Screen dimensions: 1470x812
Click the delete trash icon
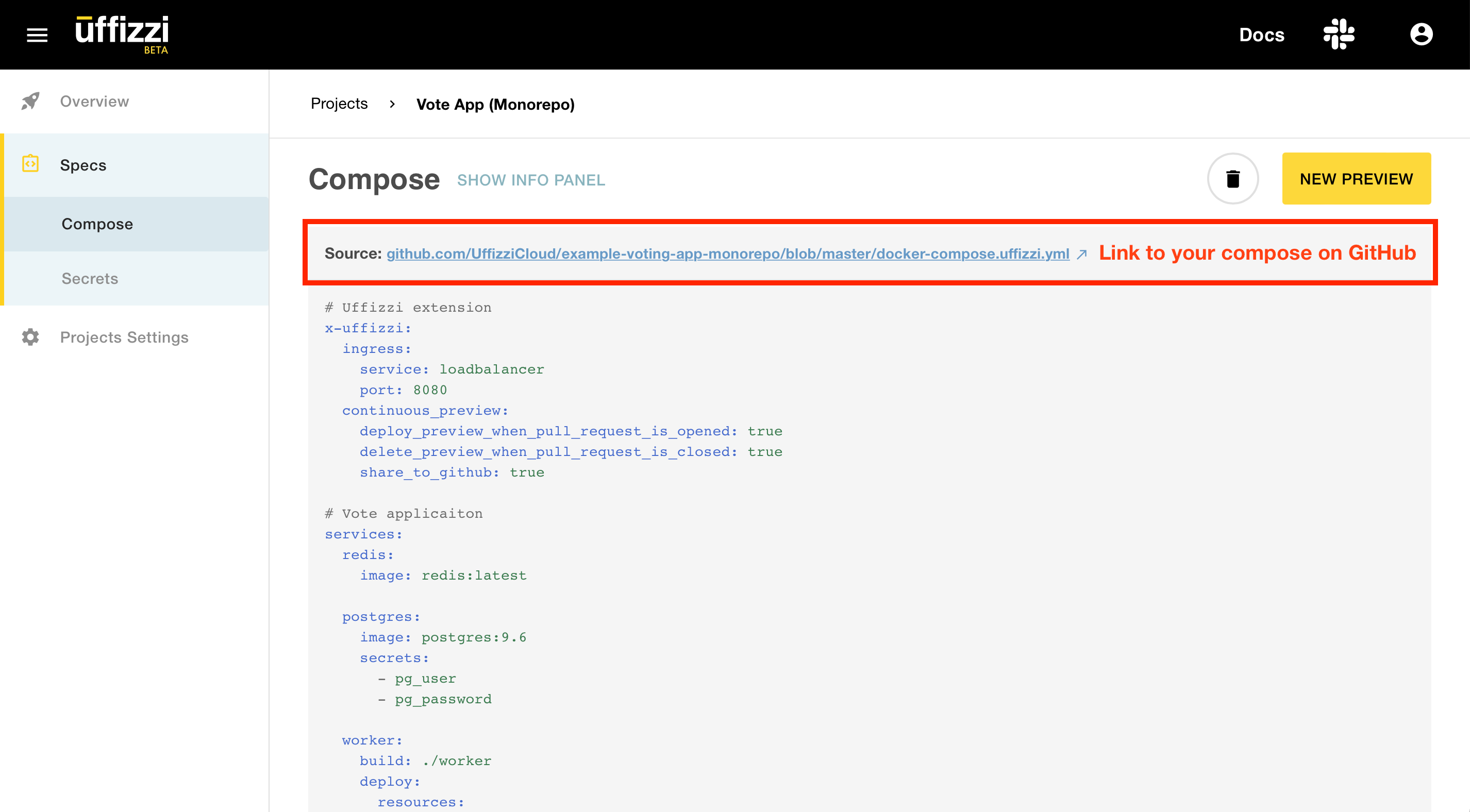click(x=1233, y=178)
